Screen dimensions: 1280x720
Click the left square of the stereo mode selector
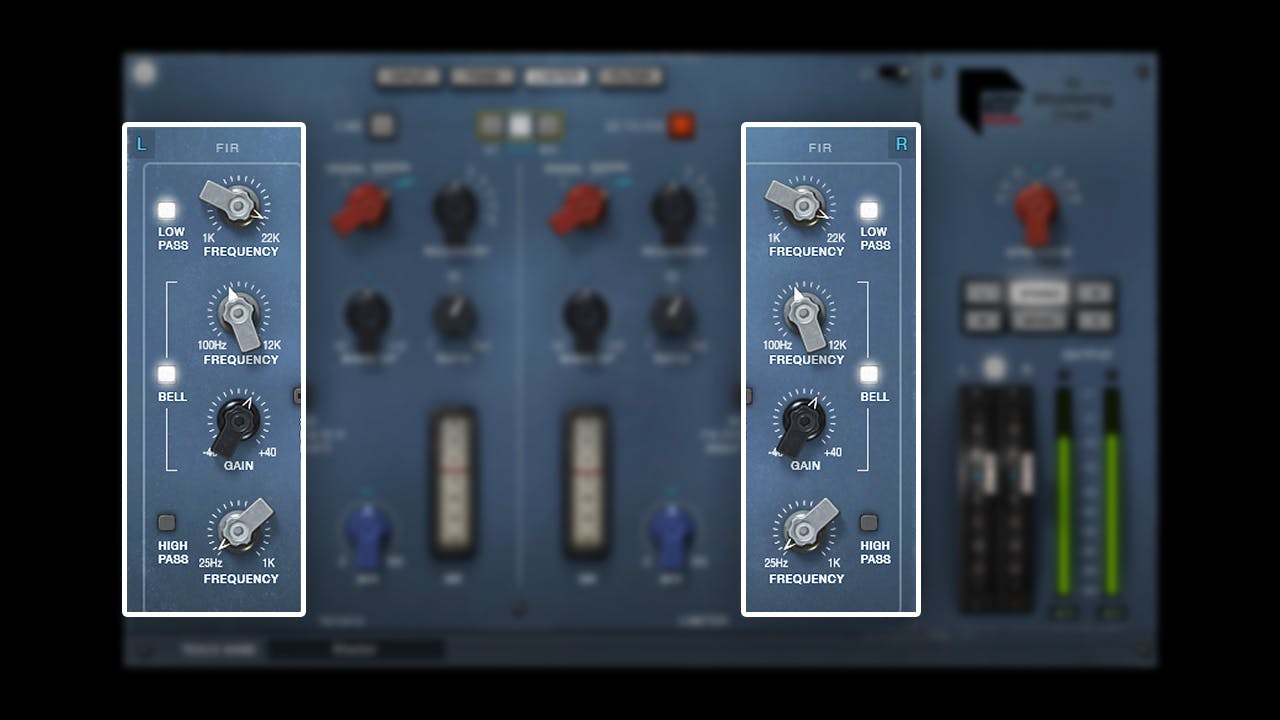pos(490,123)
